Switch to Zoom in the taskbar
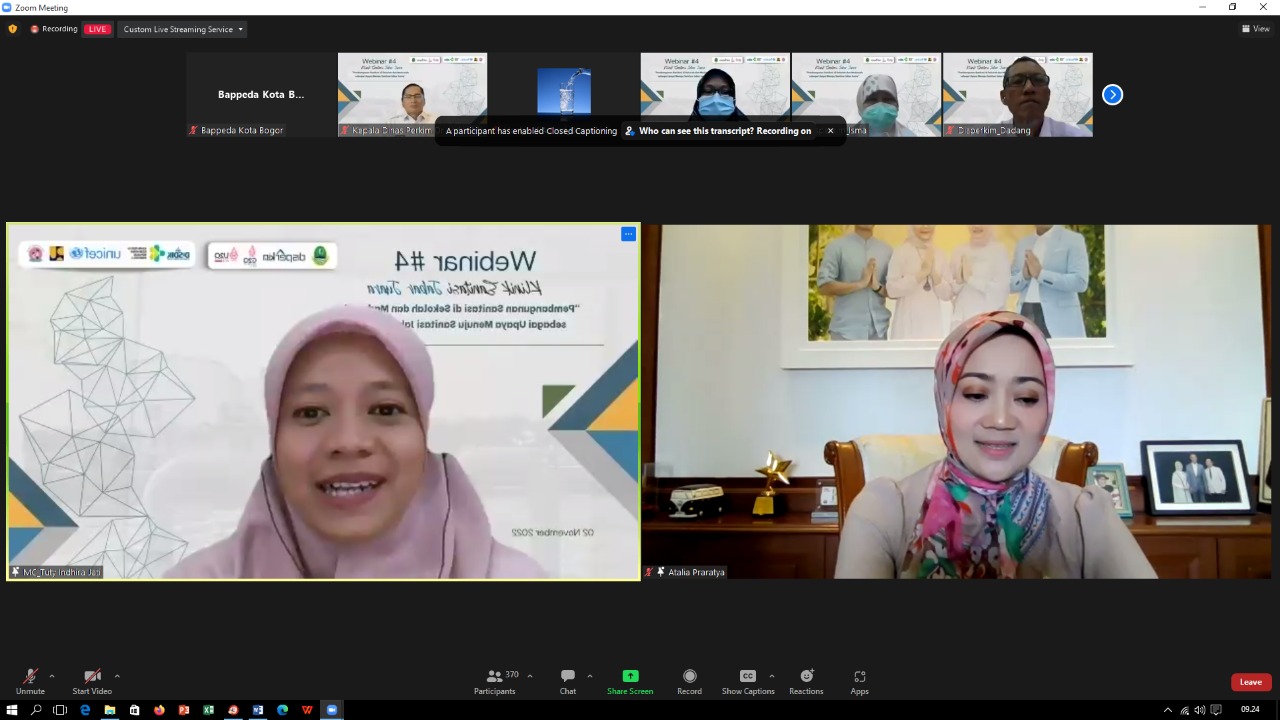The image size is (1280, 720). (332, 710)
